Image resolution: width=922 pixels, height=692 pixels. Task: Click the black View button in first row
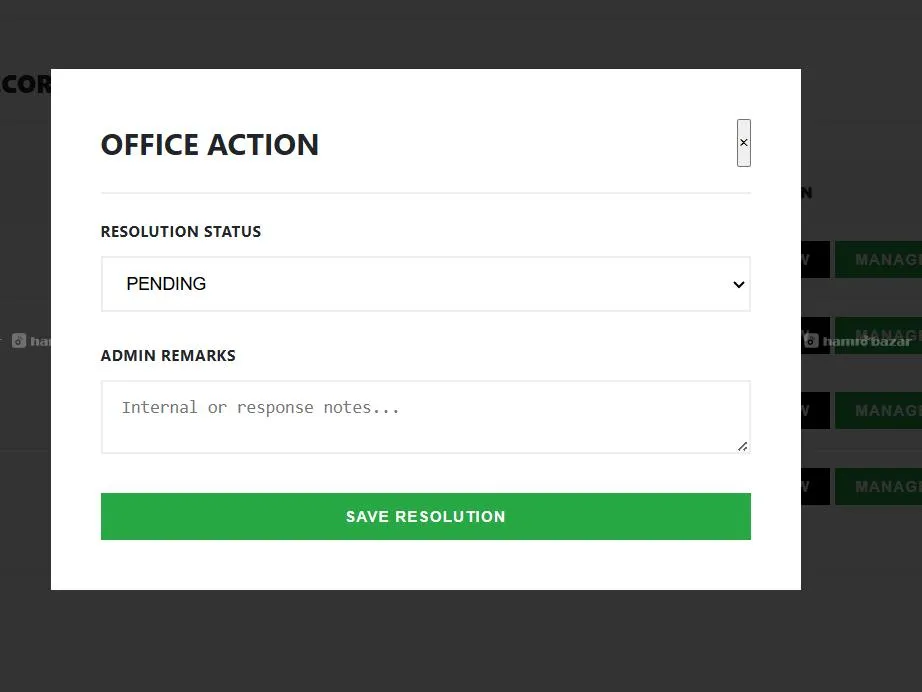click(x=815, y=259)
